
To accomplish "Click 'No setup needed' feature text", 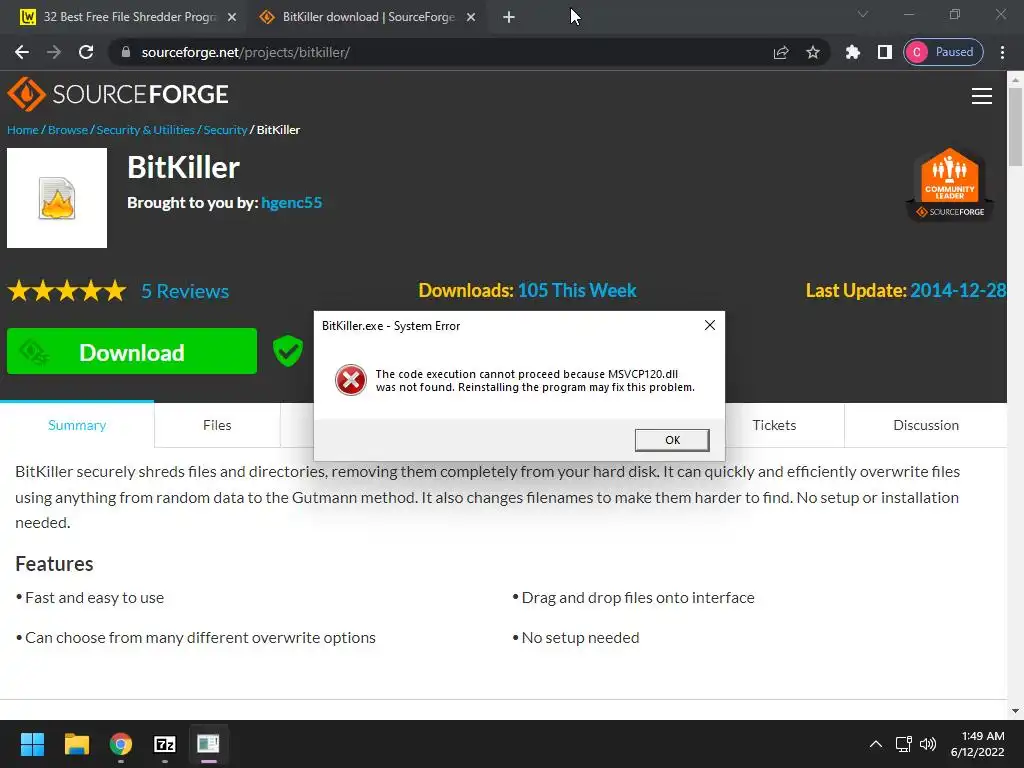I will point(581,637).
